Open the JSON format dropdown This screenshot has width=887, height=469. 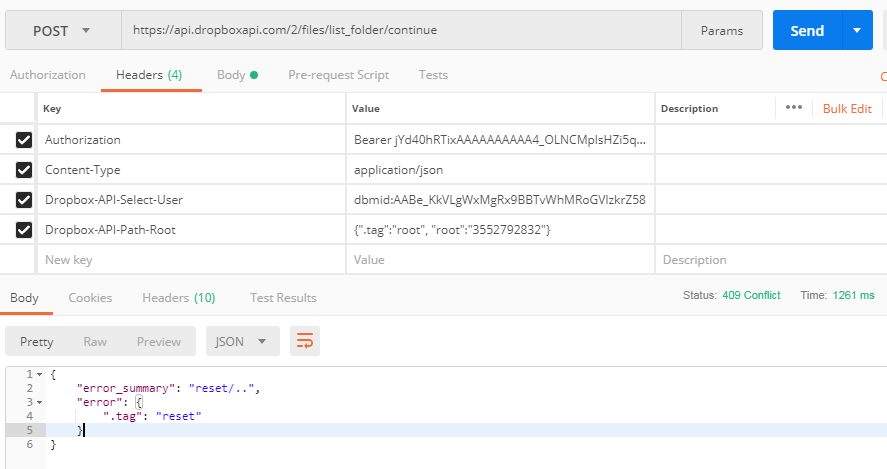243,341
